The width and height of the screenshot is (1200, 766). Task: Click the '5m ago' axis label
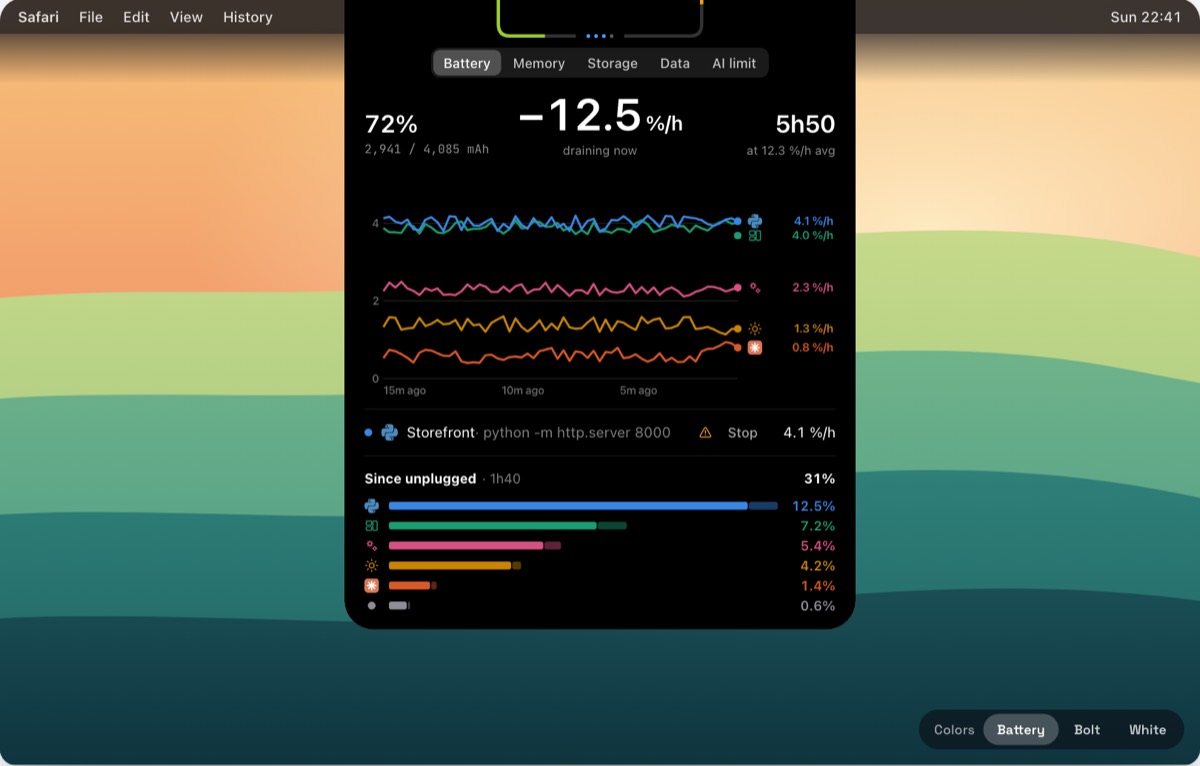click(x=638, y=391)
